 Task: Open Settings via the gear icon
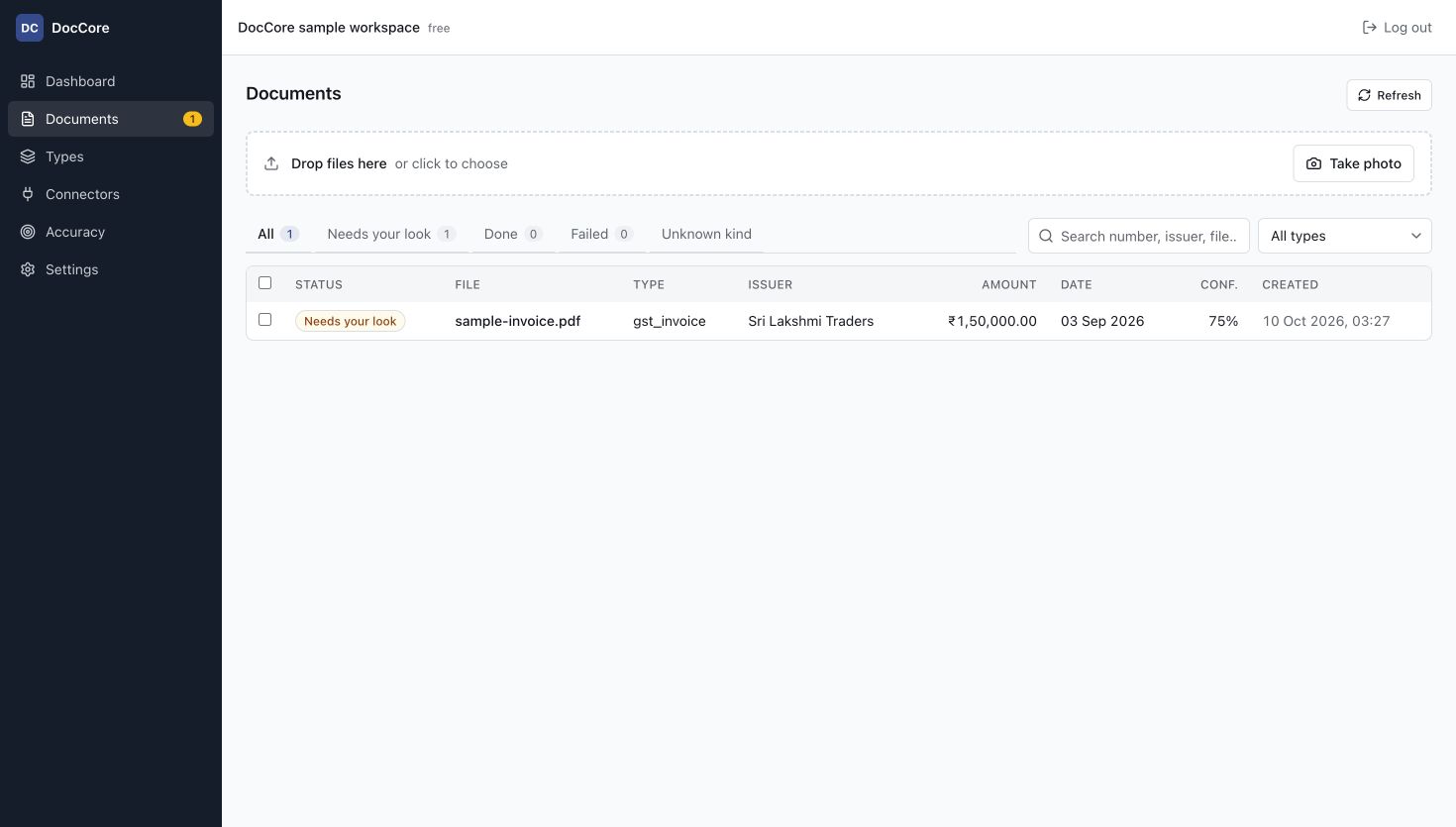coord(28,269)
